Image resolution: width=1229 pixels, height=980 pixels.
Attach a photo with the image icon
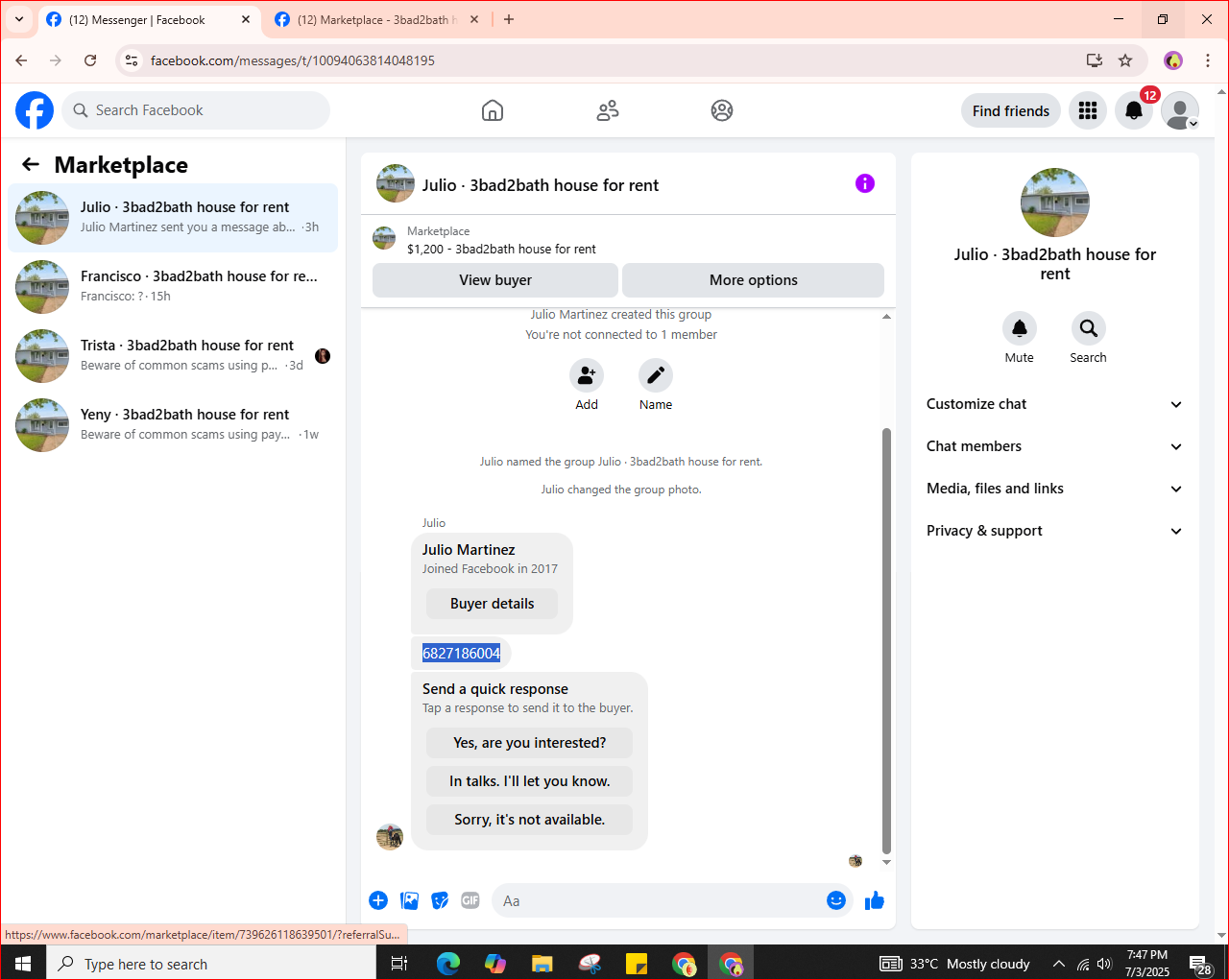click(x=410, y=900)
